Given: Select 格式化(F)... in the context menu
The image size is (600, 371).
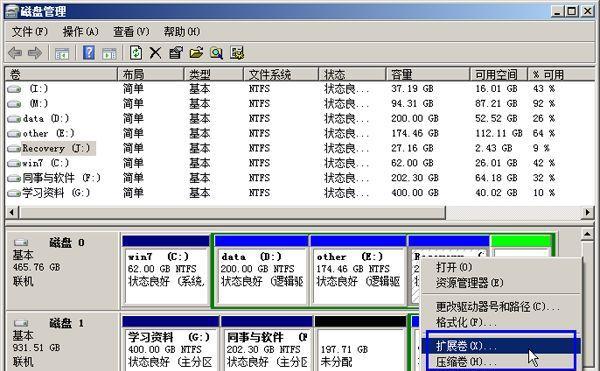Looking at the screenshot, I should point(466,322).
